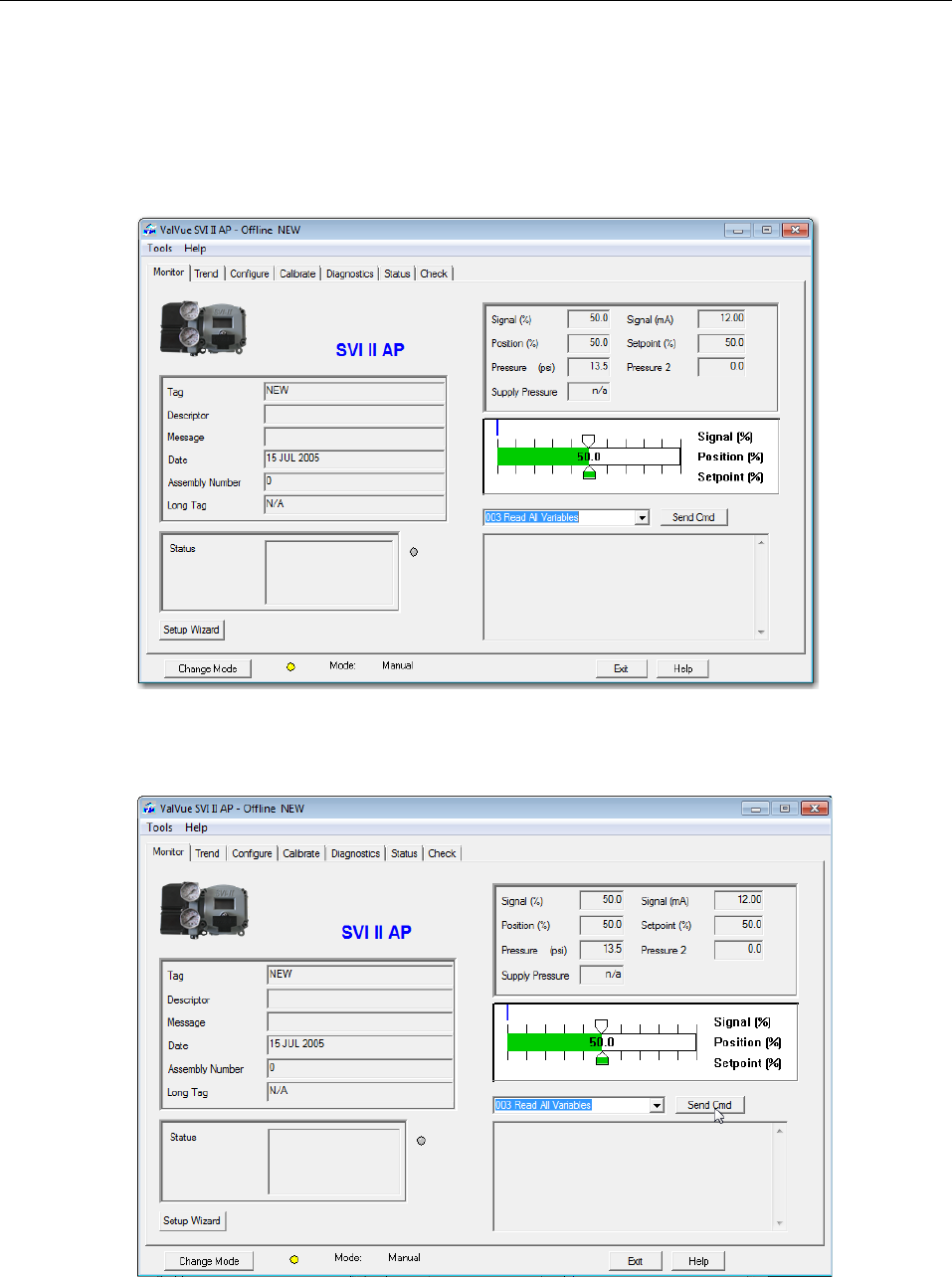Select Monitor tab in upper window
This screenshot has width=952, height=1277.
(168, 272)
